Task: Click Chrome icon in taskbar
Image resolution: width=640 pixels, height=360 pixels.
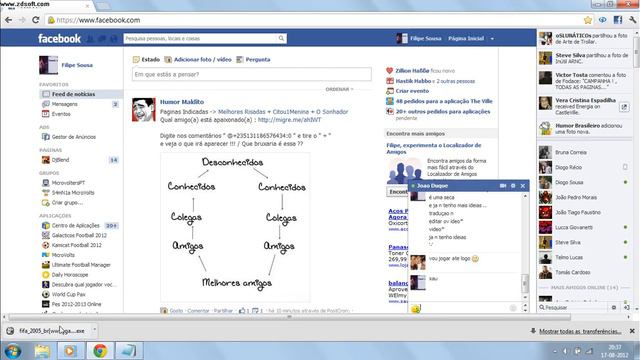Action: tap(100, 351)
